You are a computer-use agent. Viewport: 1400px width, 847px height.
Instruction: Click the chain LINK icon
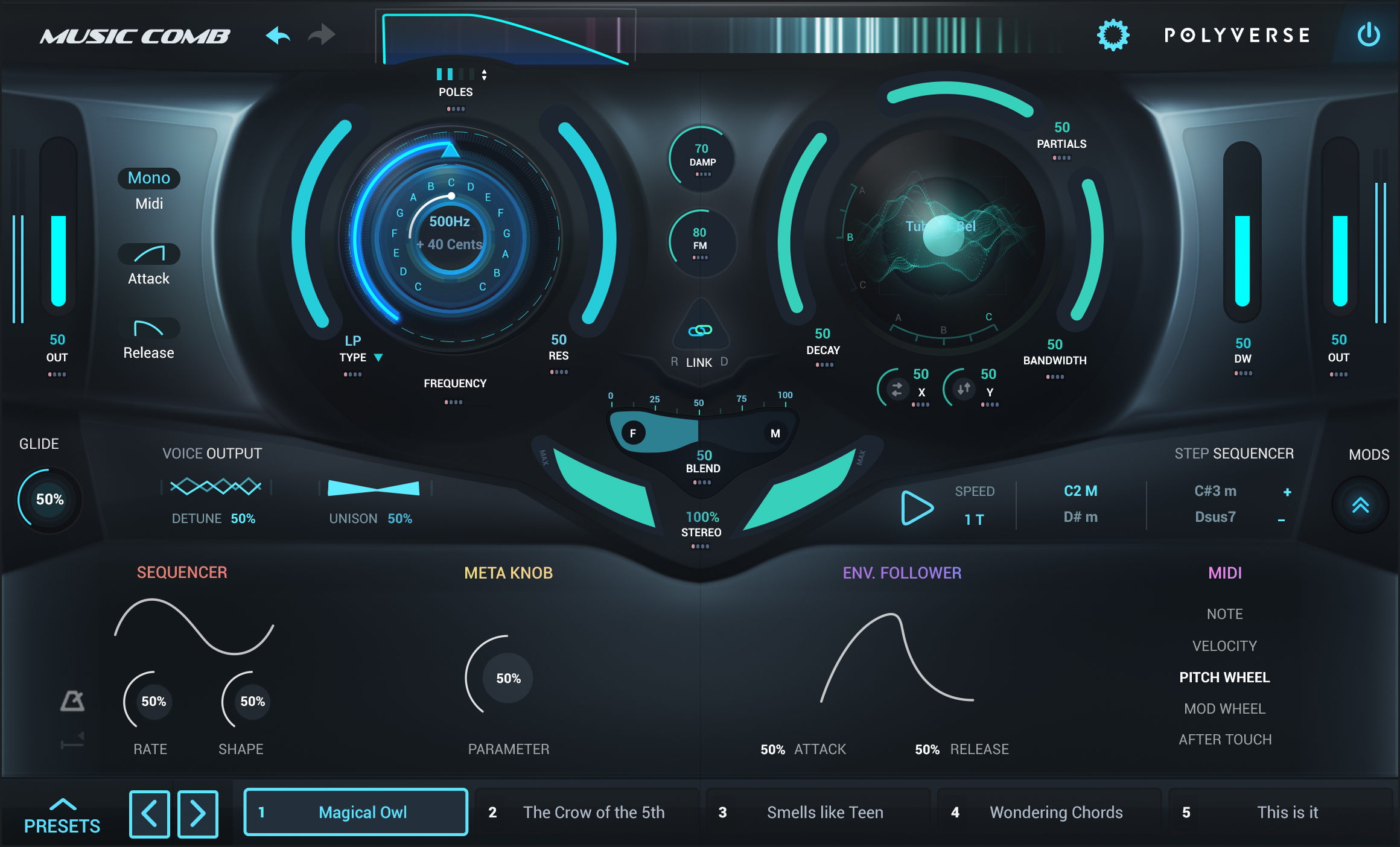click(700, 330)
